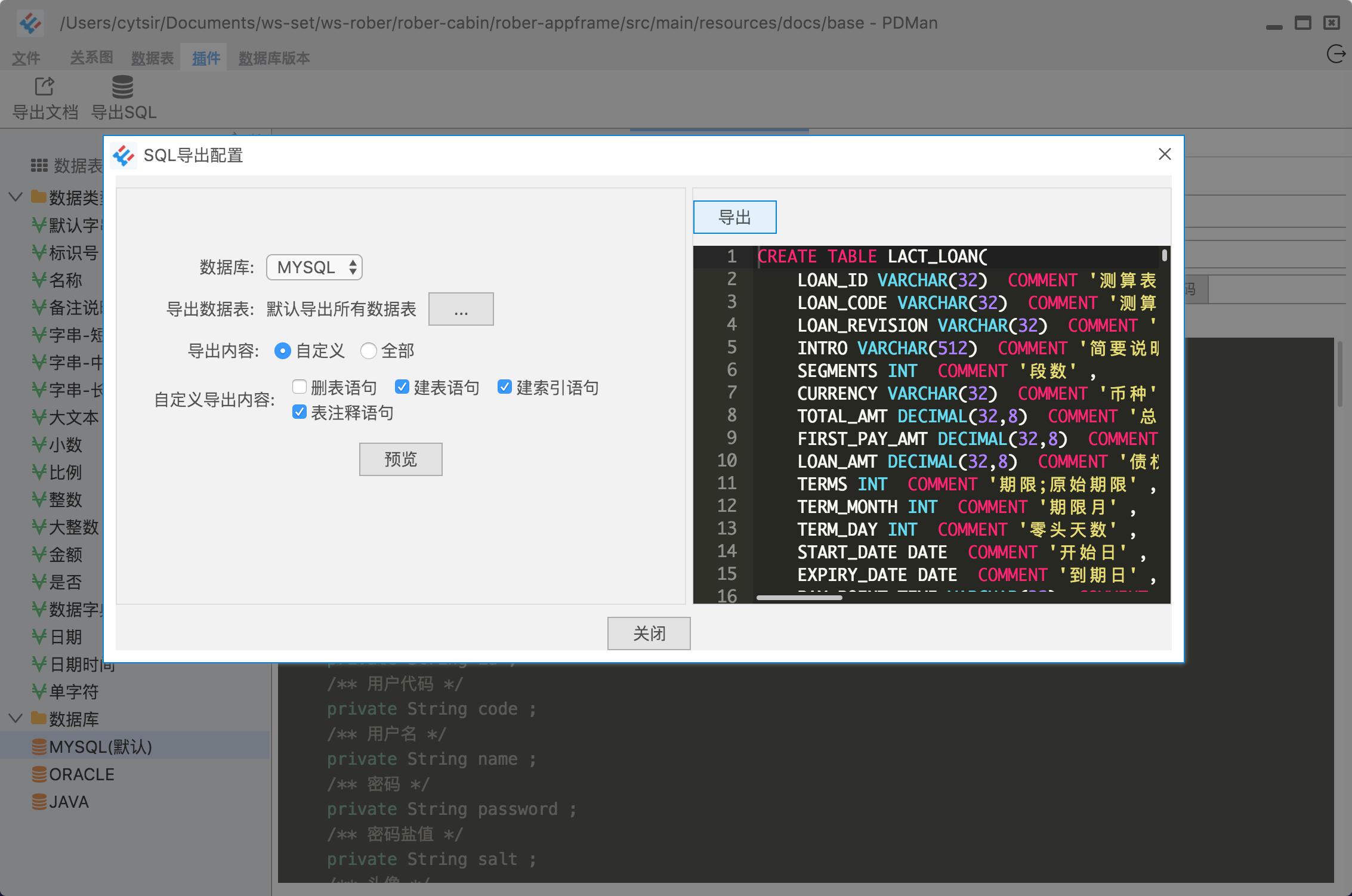This screenshot has height=896, width=1352.
Task: Click the 预览 preview button
Action: tap(401, 459)
